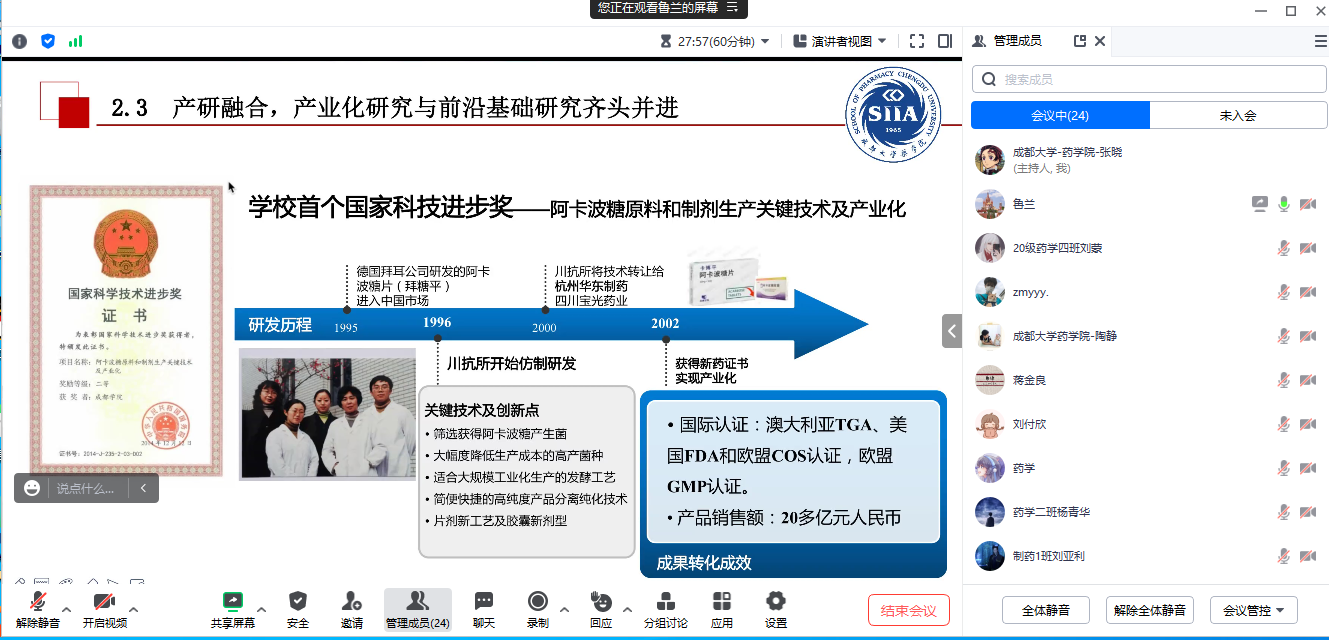This screenshot has height=640, width=1329.
Task: Select the 会议中(24) tab
Action: click(1060, 116)
